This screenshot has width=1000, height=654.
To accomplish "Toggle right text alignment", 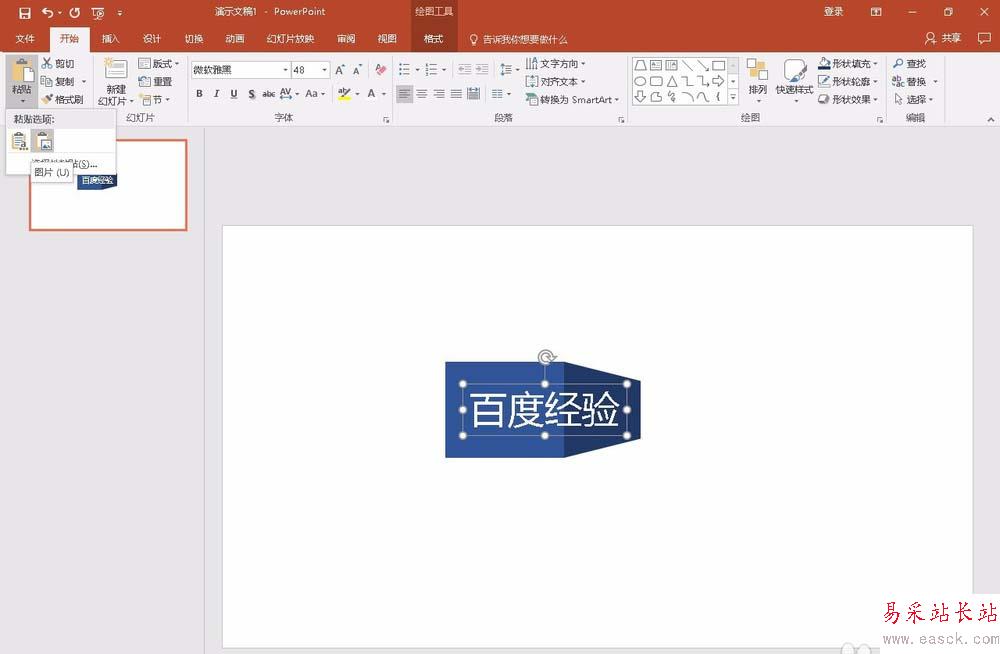I will click(x=439, y=94).
